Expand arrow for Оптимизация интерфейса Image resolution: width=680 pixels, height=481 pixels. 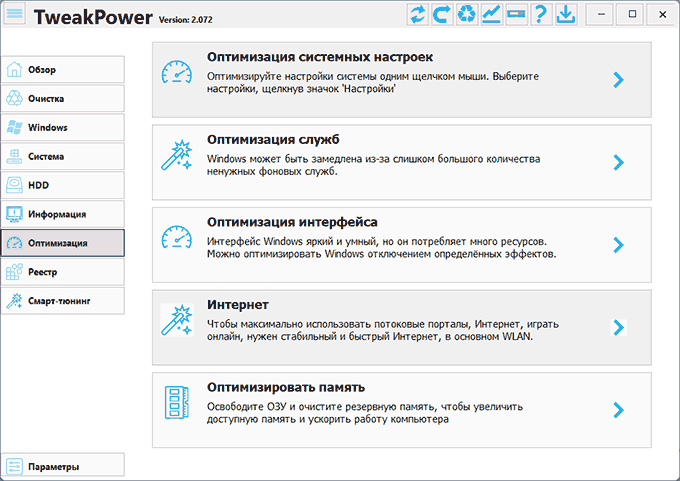[619, 245]
